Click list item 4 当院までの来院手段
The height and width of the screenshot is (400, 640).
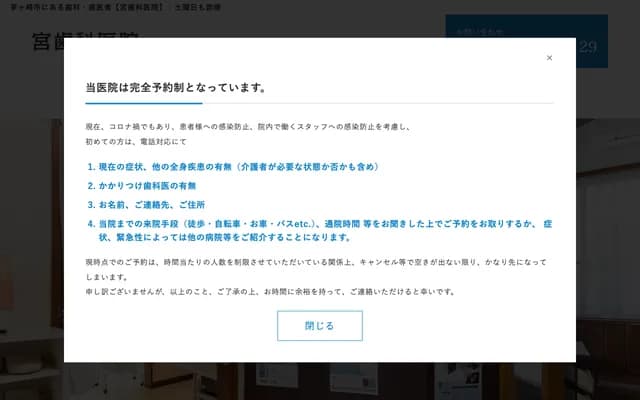click(x=320, y=230)
